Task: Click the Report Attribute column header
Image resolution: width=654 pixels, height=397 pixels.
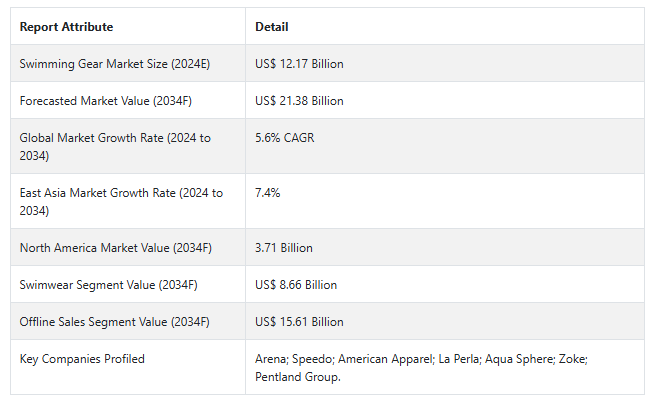Action: click(x=66, y=27)
